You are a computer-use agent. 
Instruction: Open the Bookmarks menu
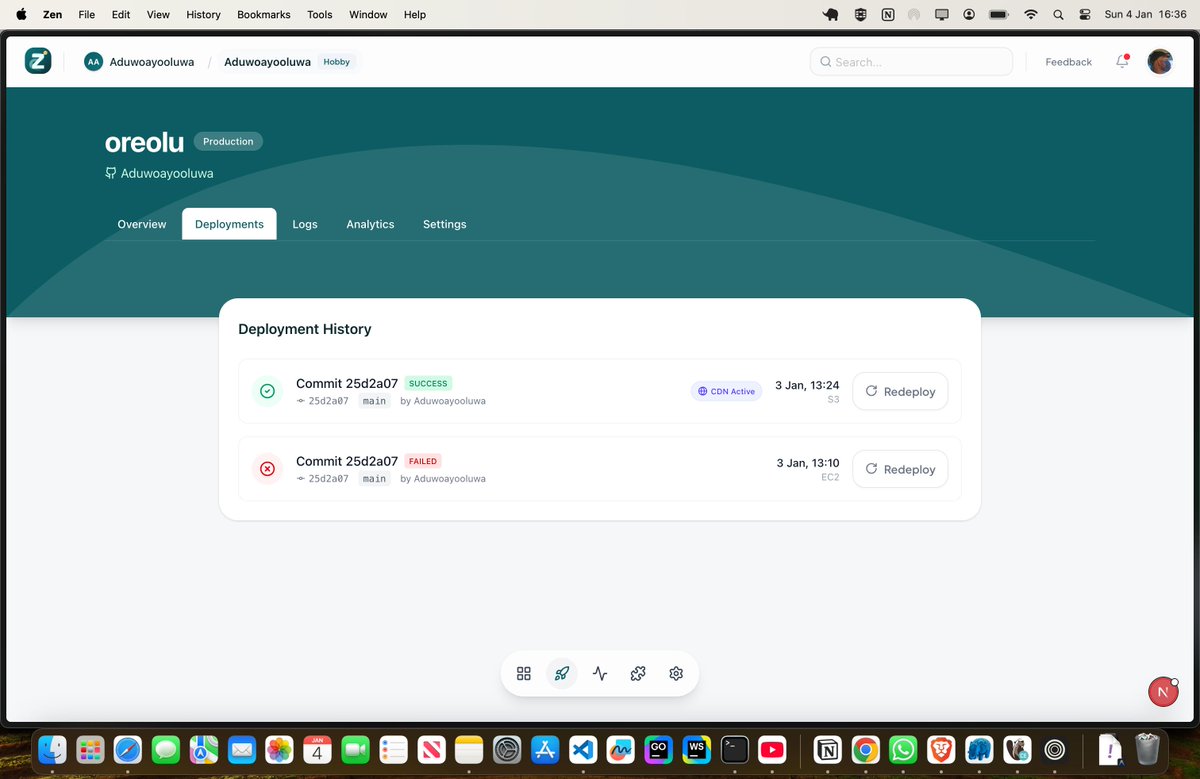point(264,15)
